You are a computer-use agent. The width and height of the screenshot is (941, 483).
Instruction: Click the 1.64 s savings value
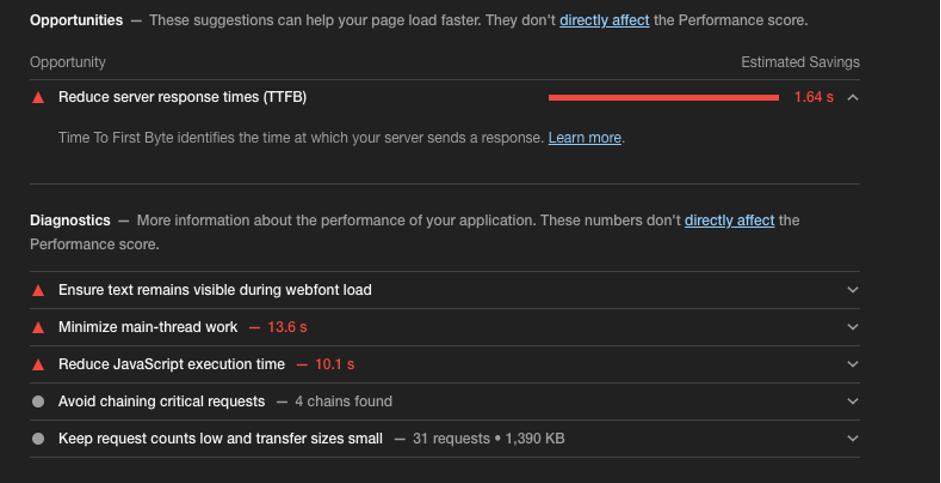(x=813, y=97)
